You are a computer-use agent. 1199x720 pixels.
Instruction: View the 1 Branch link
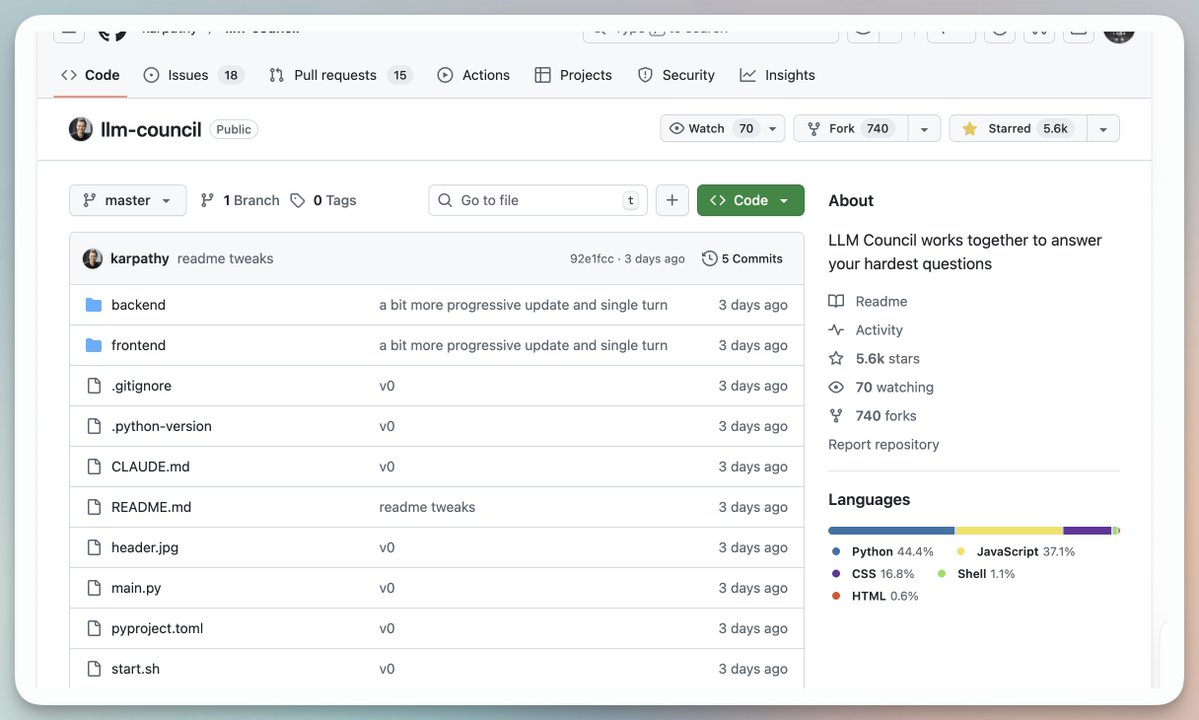coord(240,200)
